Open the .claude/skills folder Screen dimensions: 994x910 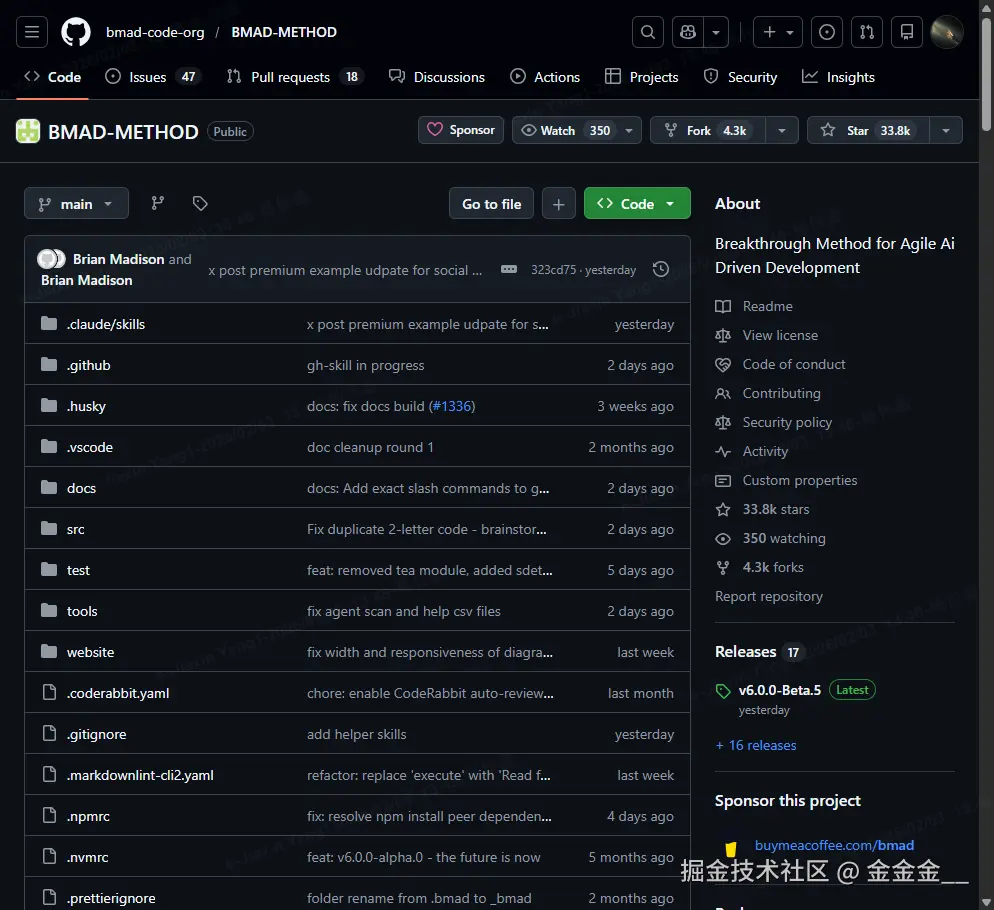coord(106,324)
